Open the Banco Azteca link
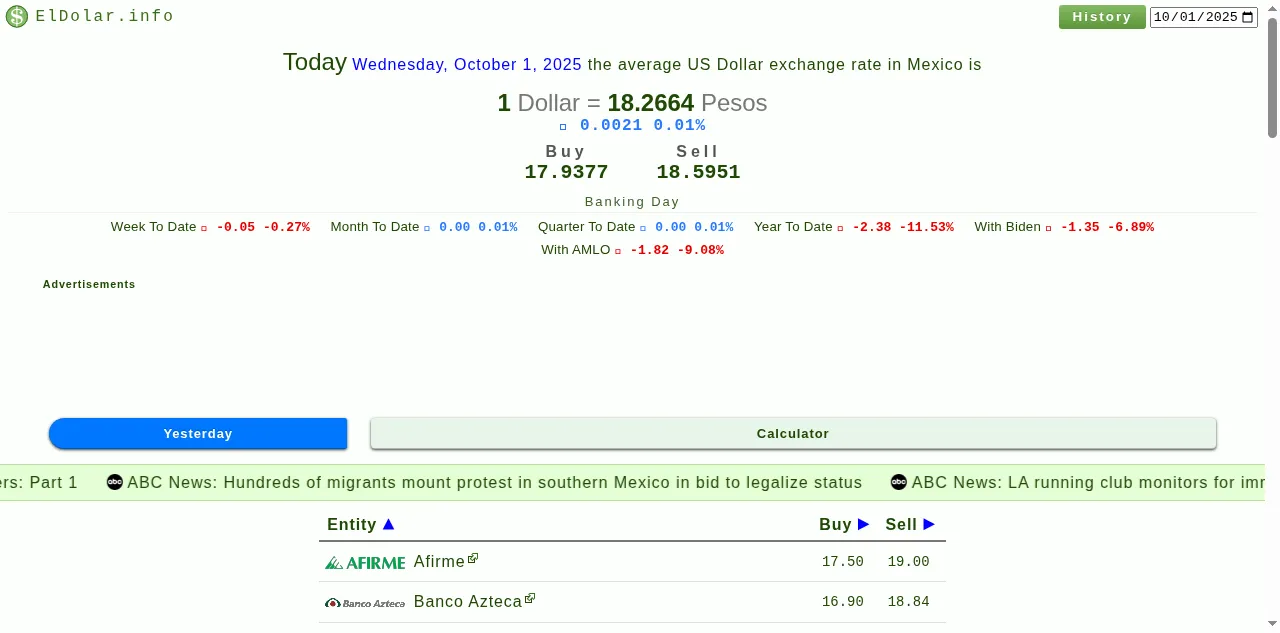The image size is (1280, 633). (468, 602)
